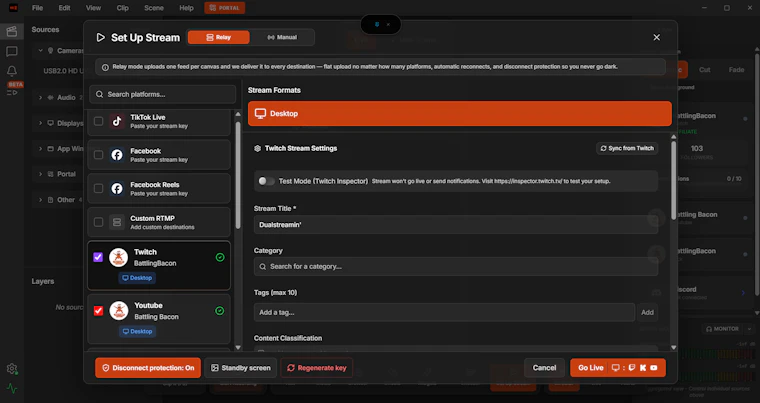Click the play icon beside Set Up Stream
This screenshot has width=760, height=403.
click(x=100, y=37)
